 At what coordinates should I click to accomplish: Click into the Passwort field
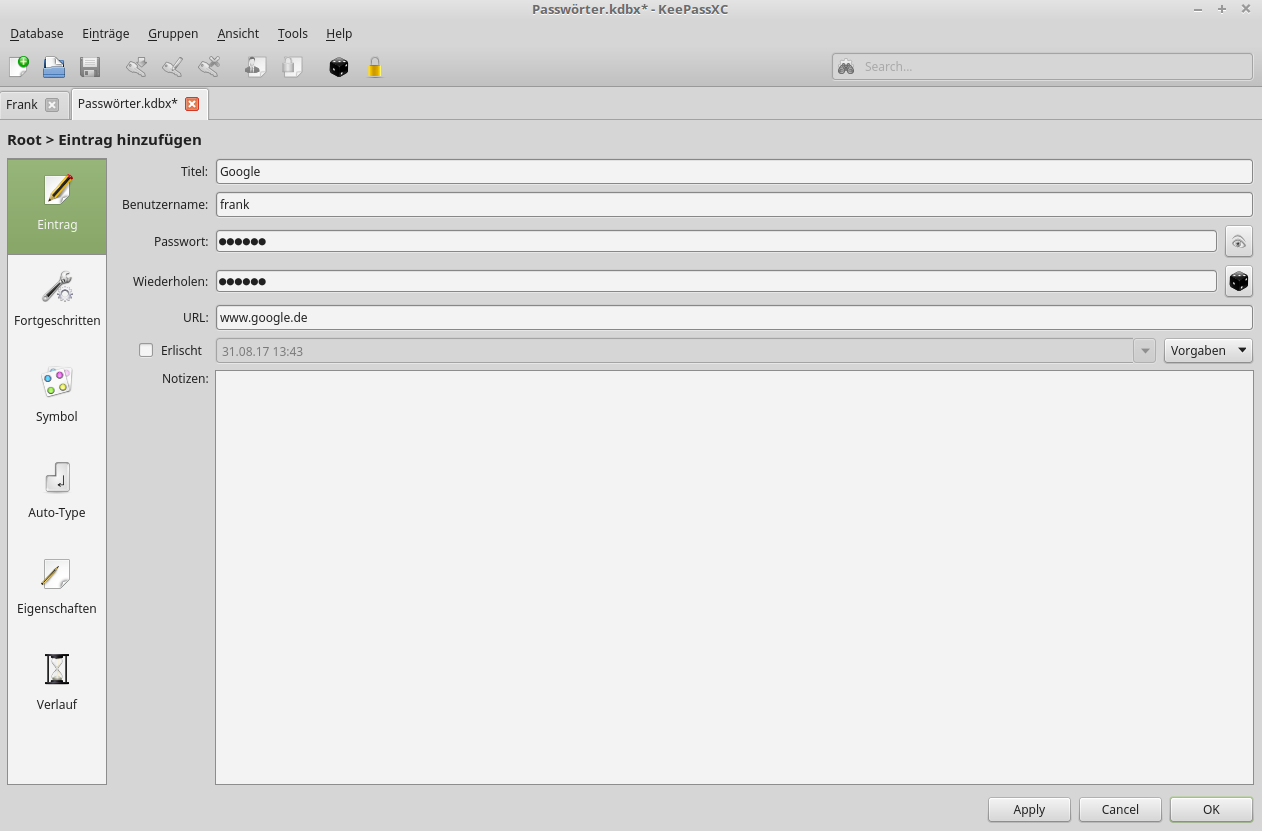pos(716,241)
